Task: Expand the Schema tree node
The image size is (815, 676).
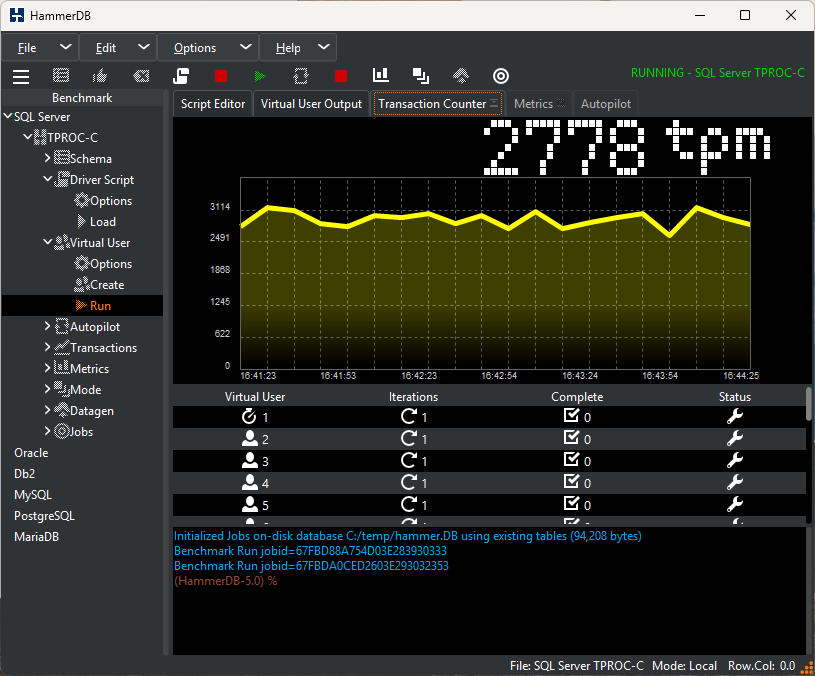Action: (x=47, y=158)
